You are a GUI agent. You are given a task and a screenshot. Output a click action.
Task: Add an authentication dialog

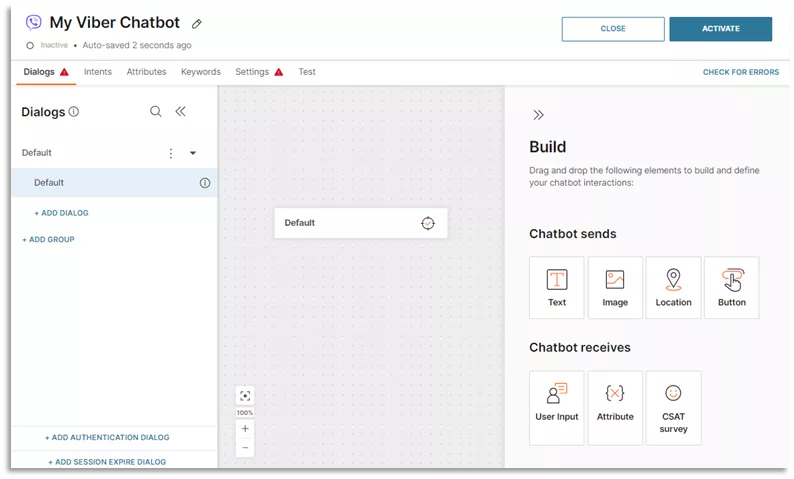point(107,437)
